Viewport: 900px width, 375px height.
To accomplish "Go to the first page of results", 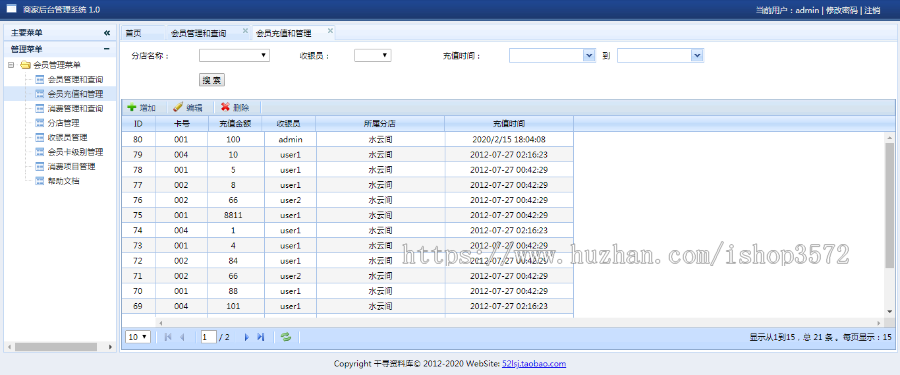I will click(x=168, y=337).
